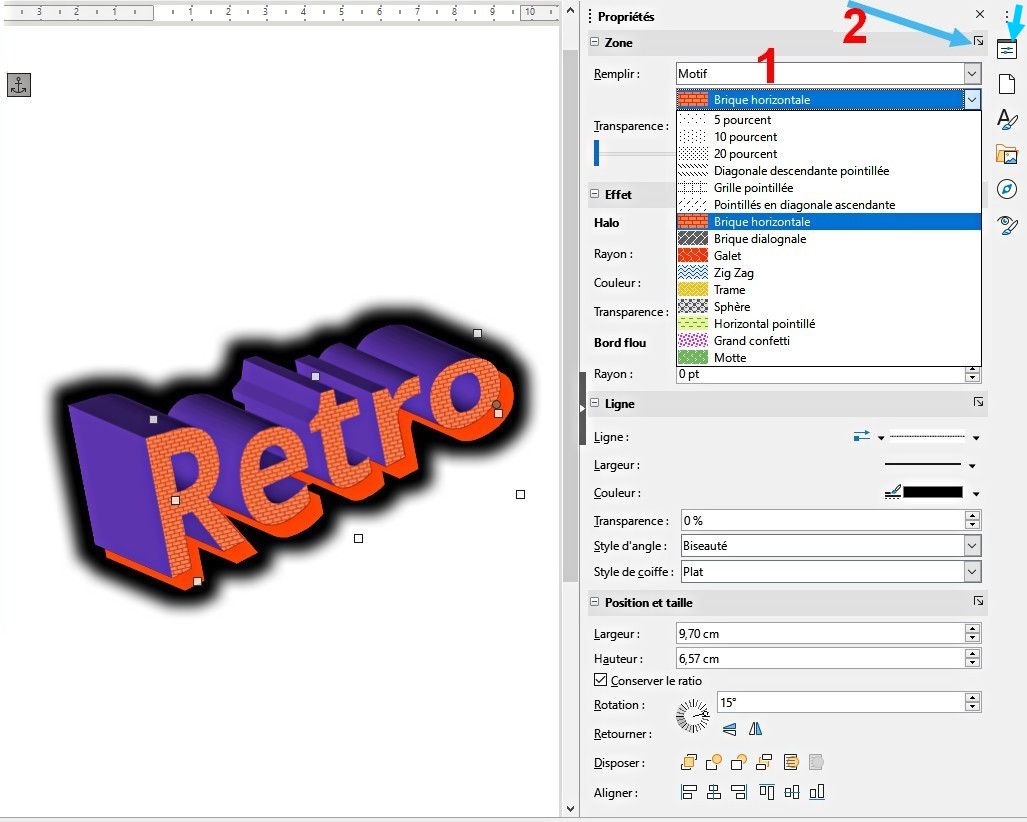1027x822 pixels.
Task: Open the Properties deck in sidebar
Action: tap(1007, 50)
